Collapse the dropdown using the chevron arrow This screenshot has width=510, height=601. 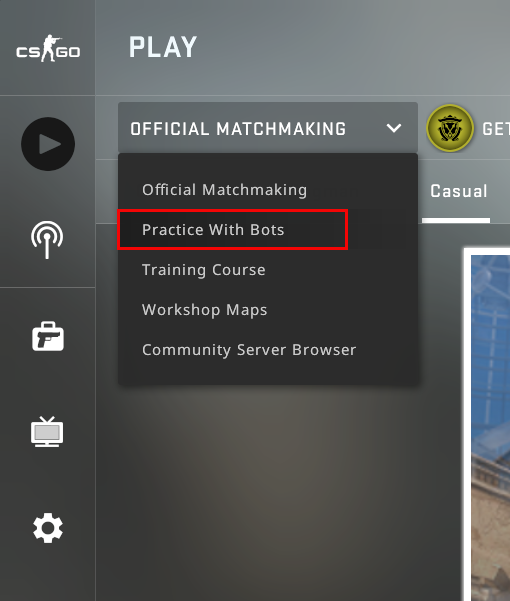(x=394, y=128)
